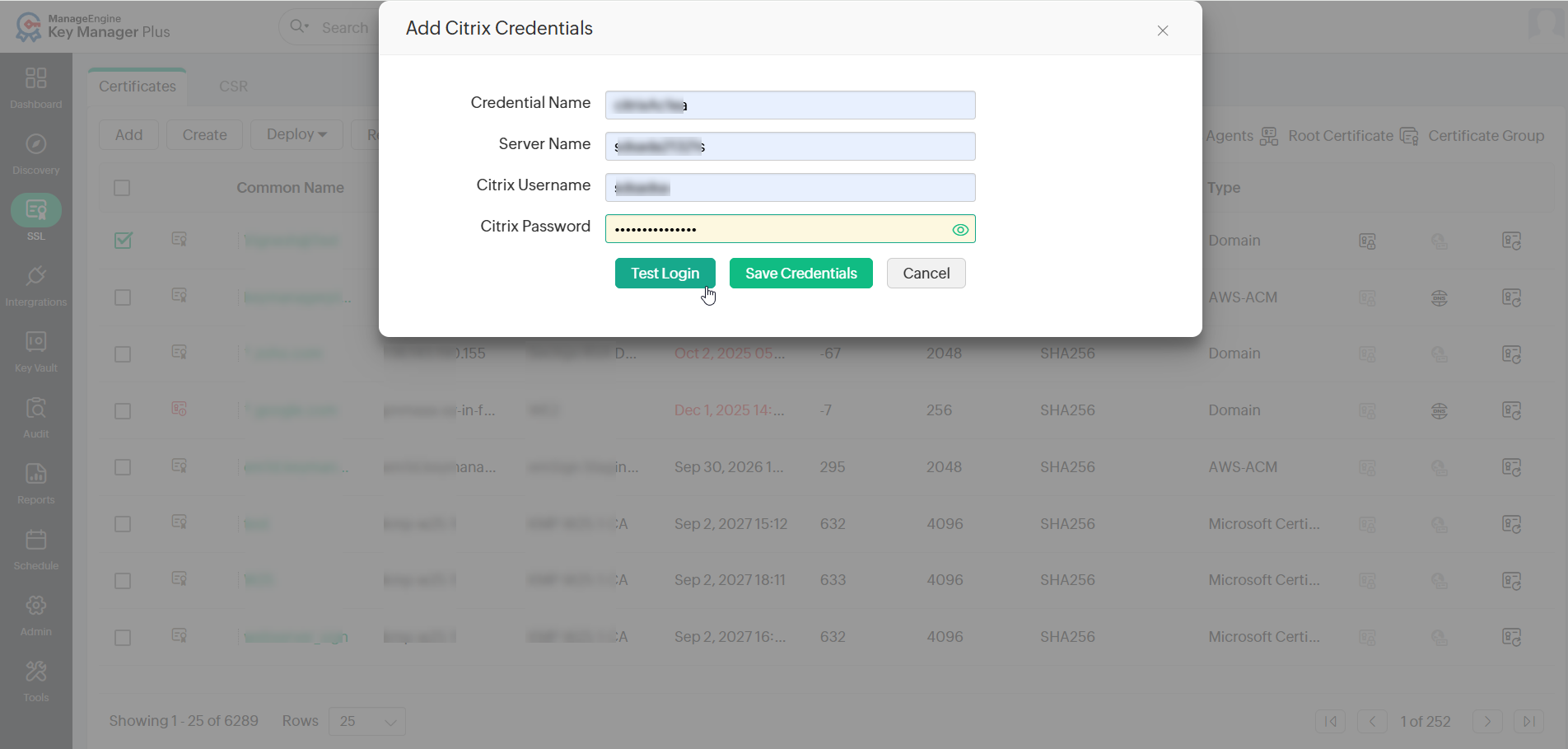The width and height of the screenshot is (1568, 749).
Task: Go to the previous page
Action: [1372, 722]
